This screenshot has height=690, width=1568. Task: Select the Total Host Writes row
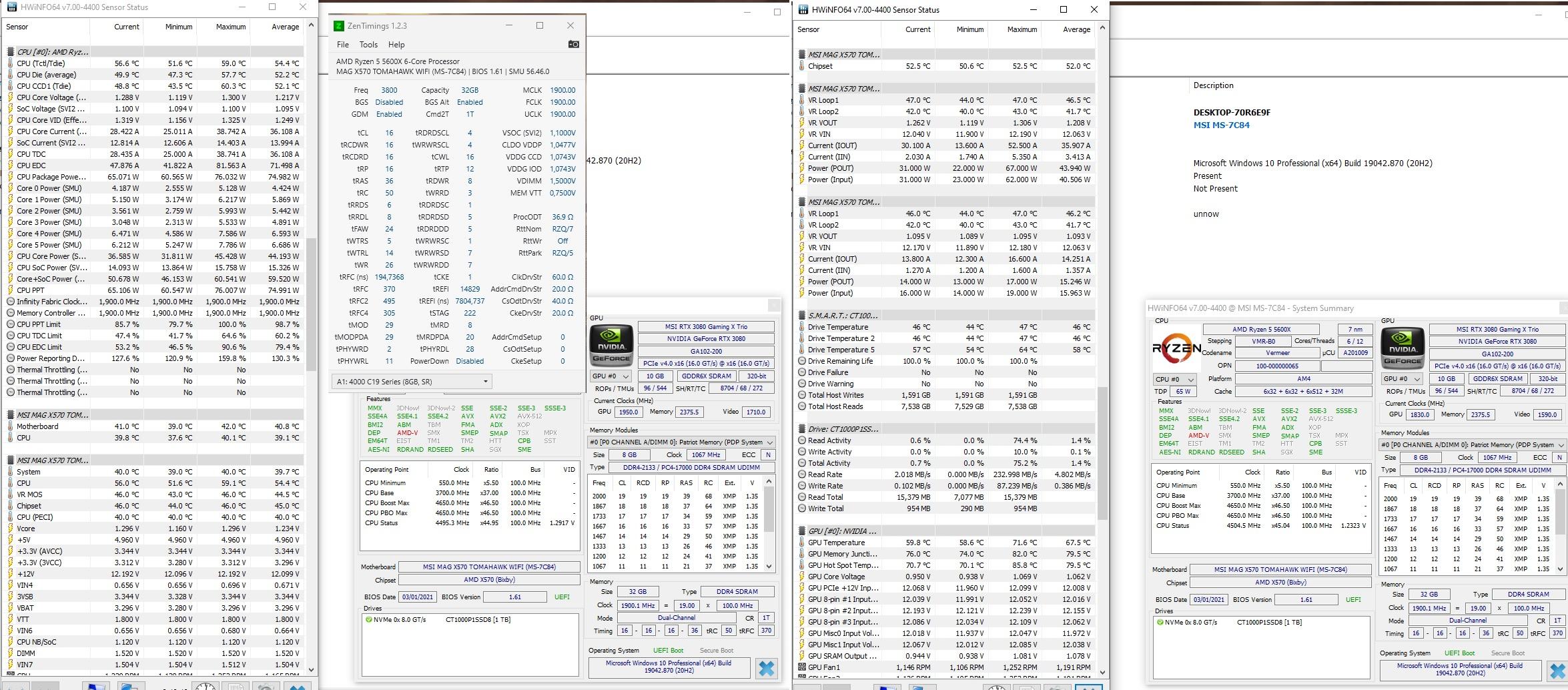coord(945,395)
